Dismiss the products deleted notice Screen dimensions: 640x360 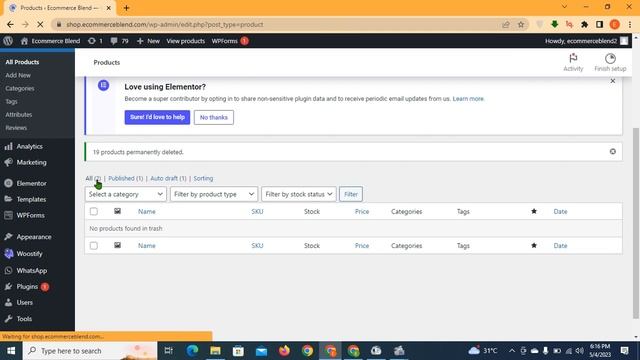point(613,151)
